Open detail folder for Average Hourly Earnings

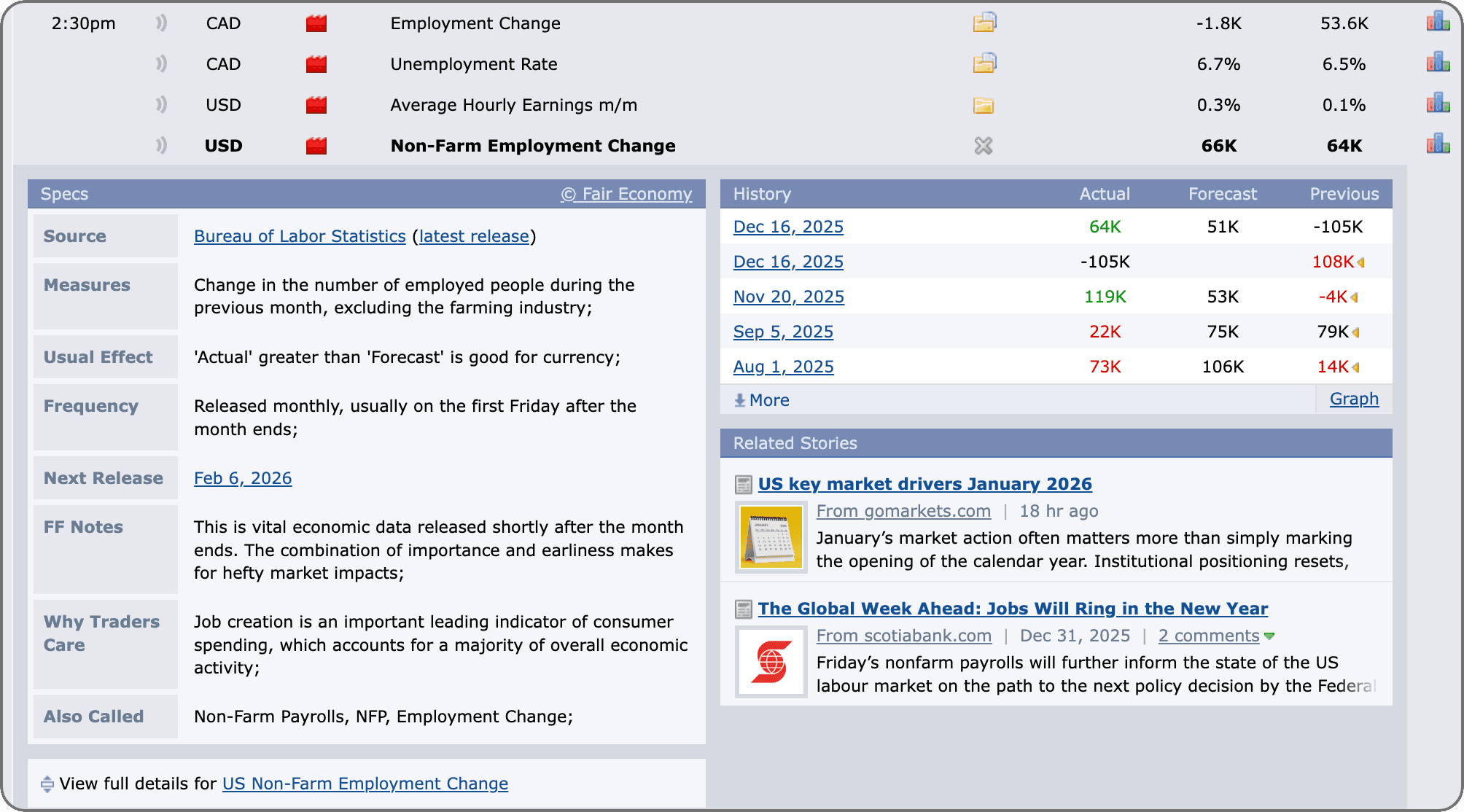[x=984, y=106]
